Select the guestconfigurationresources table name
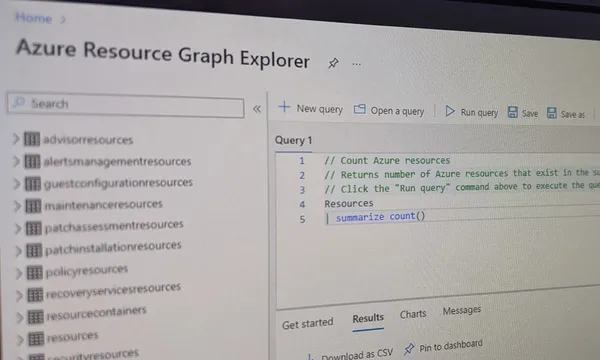Screen dimensions: 600x360 click(119, 183)
